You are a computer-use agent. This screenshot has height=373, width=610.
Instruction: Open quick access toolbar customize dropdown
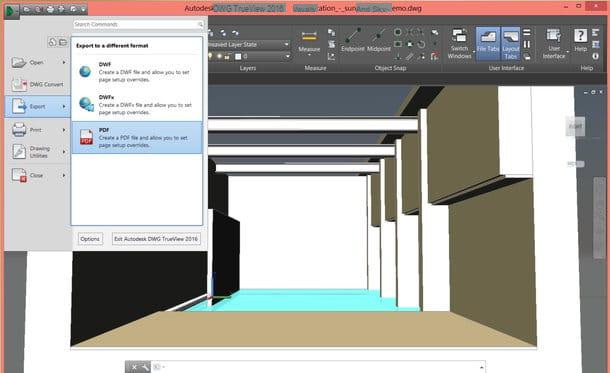pyautogui.click(x=83, y=9)
